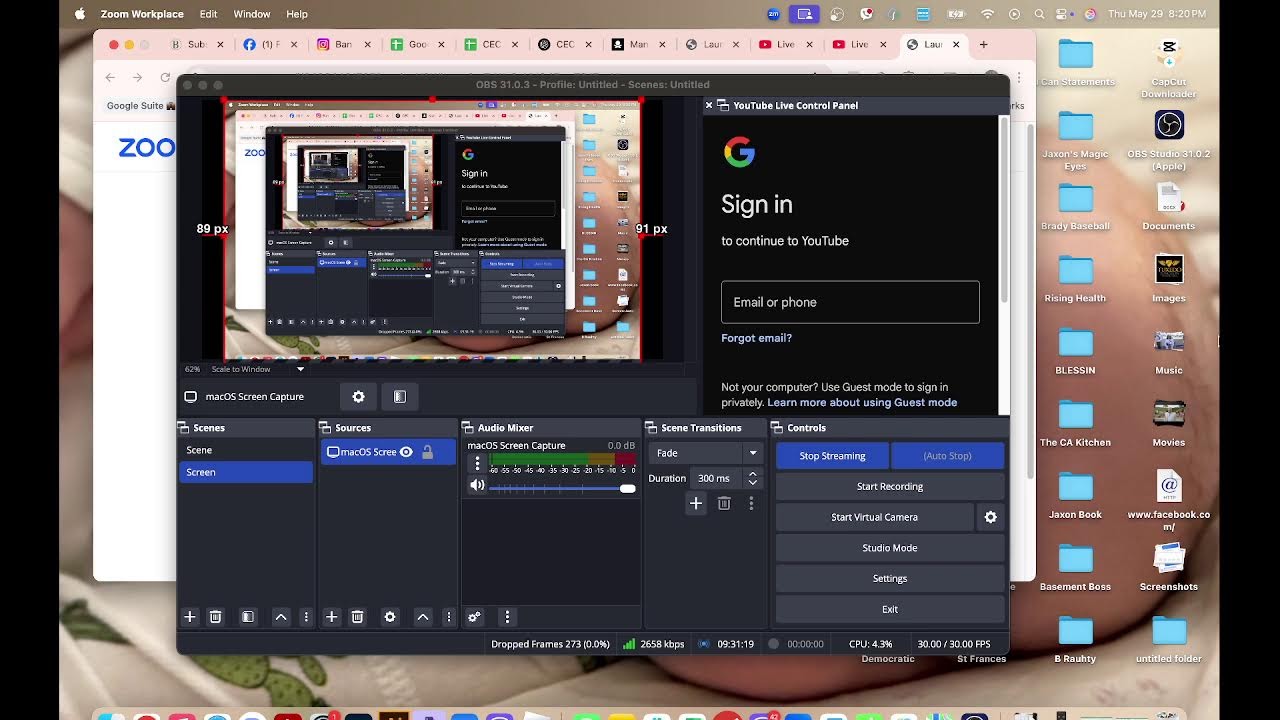The image size is (1280, 720).
Task: Remove transition using the Scene Transitions trash icon
Action: pyautogui.click(x=724, y=503)
